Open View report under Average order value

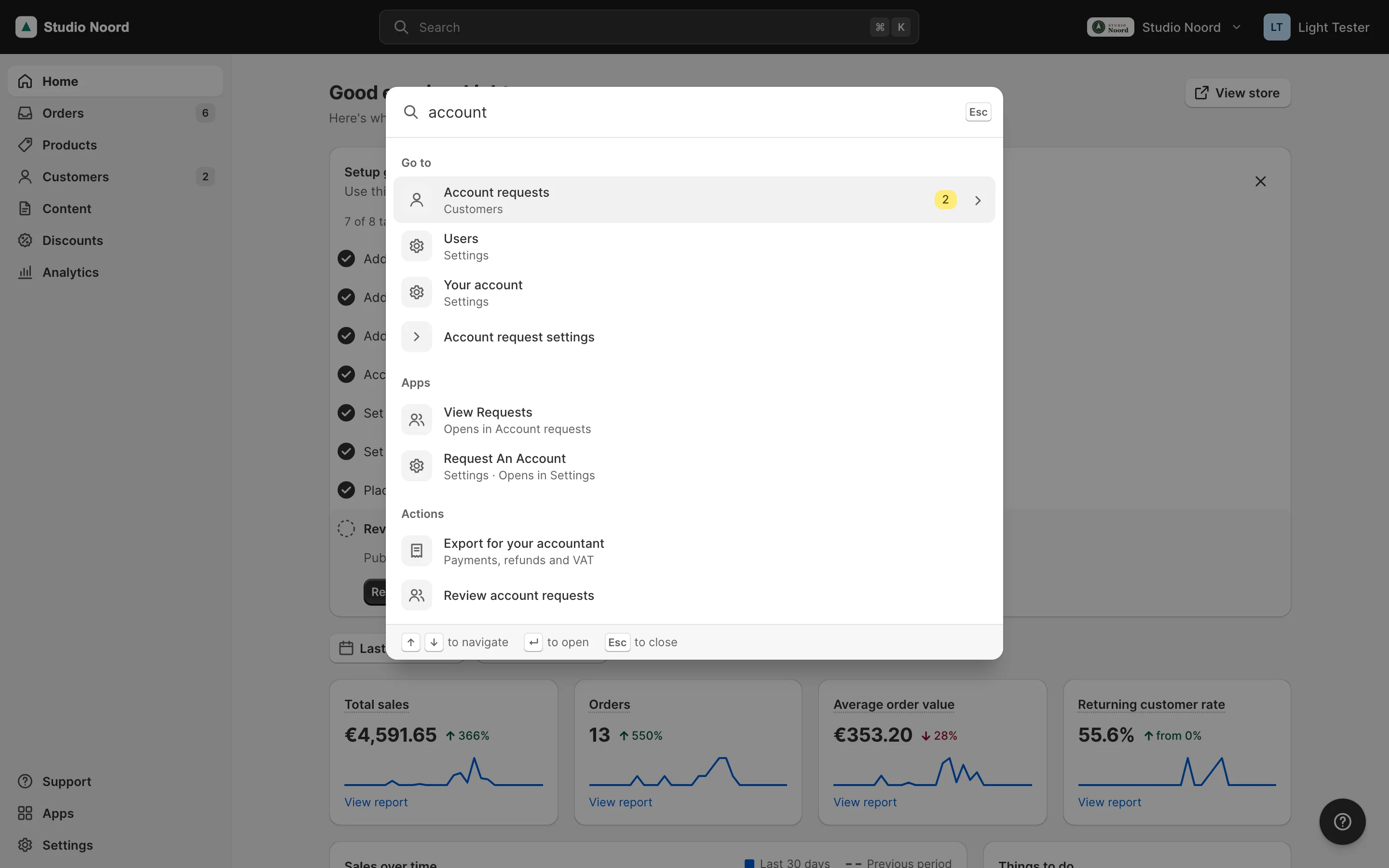(865, 802)
